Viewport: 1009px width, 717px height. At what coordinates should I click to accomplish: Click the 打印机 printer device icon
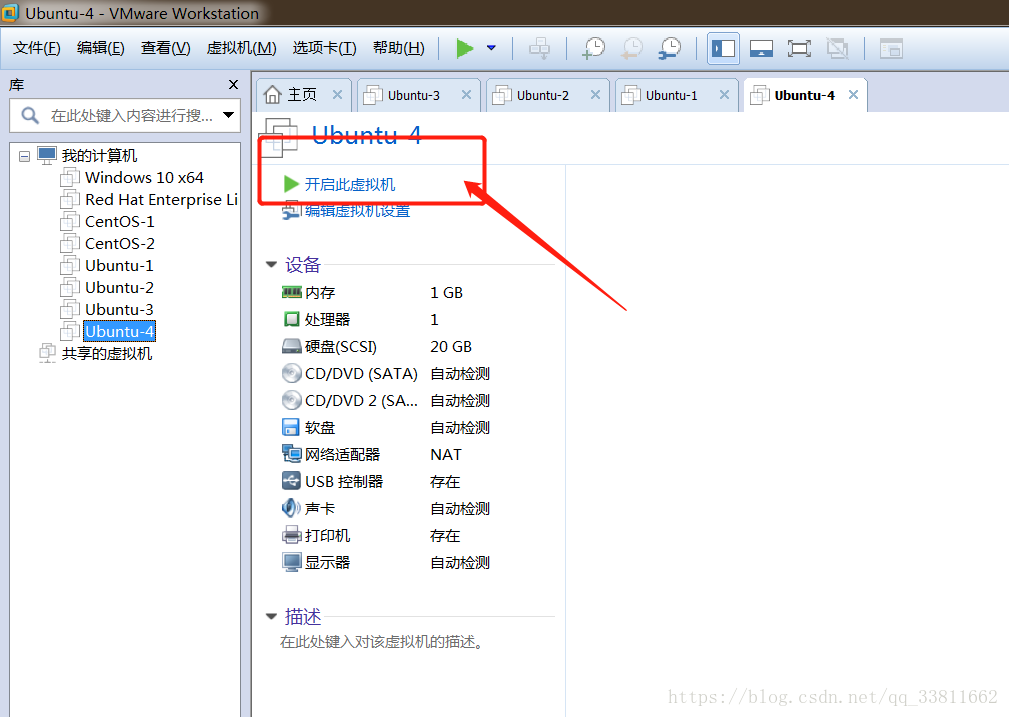click(x=292, y=535)
